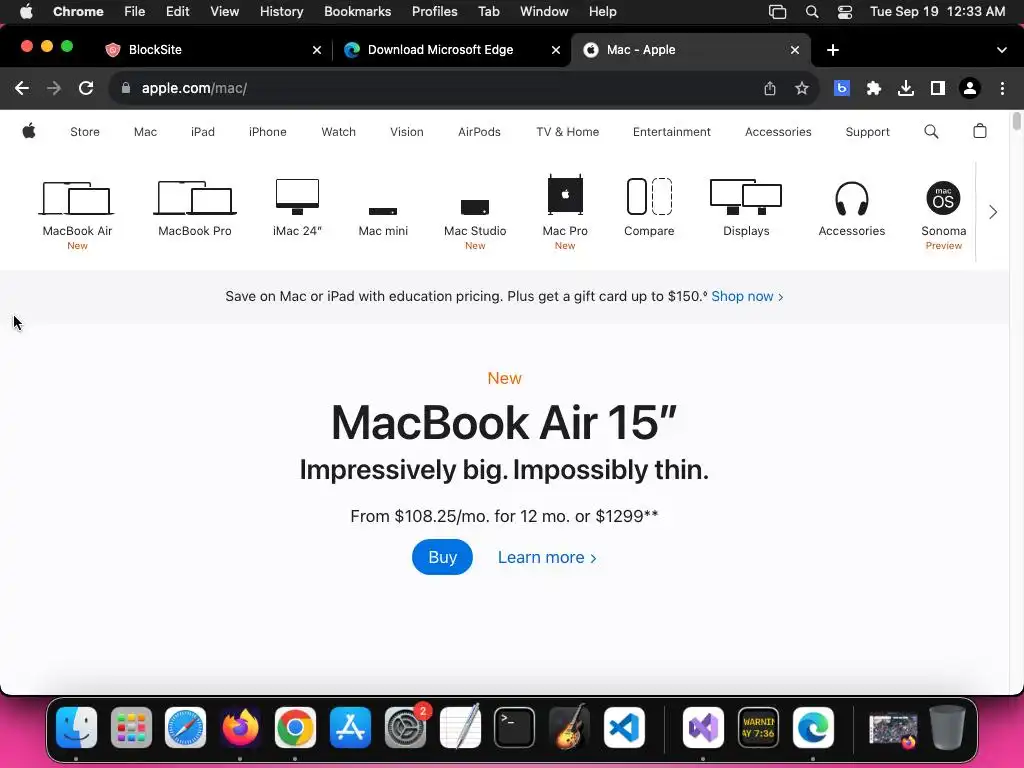Go to Store in Apple navigation
1024x768 pixels.
pyautogui.click(x=85, y=132)
